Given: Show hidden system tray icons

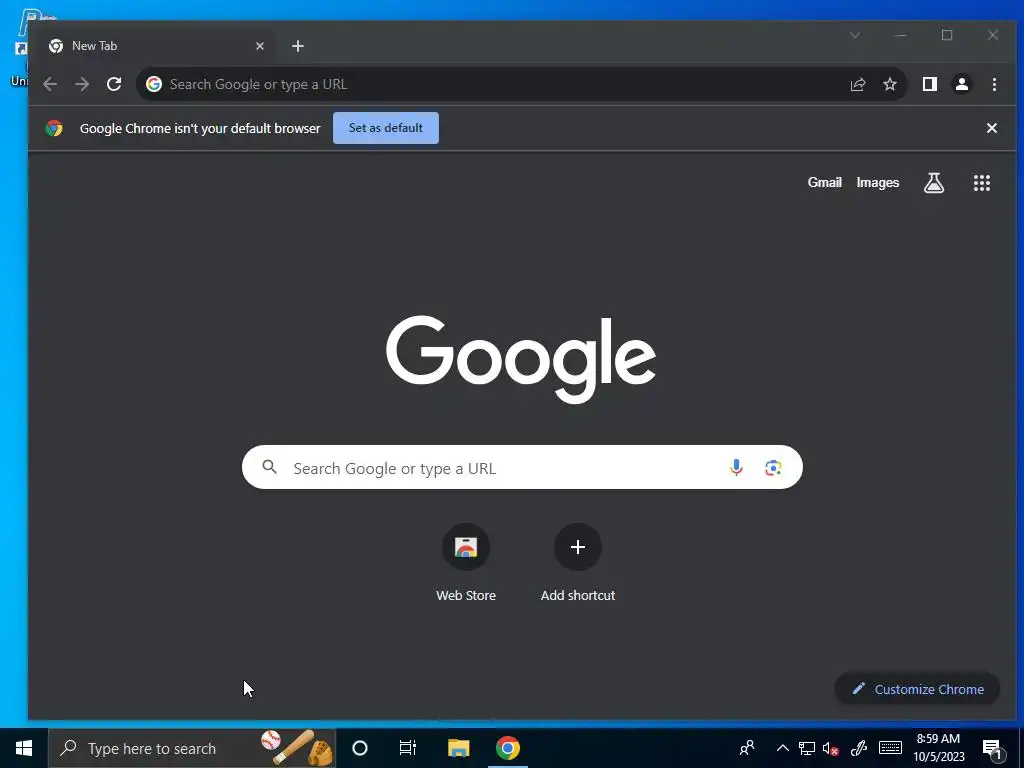Looking at the screenshot, I should tap(782, 748).
